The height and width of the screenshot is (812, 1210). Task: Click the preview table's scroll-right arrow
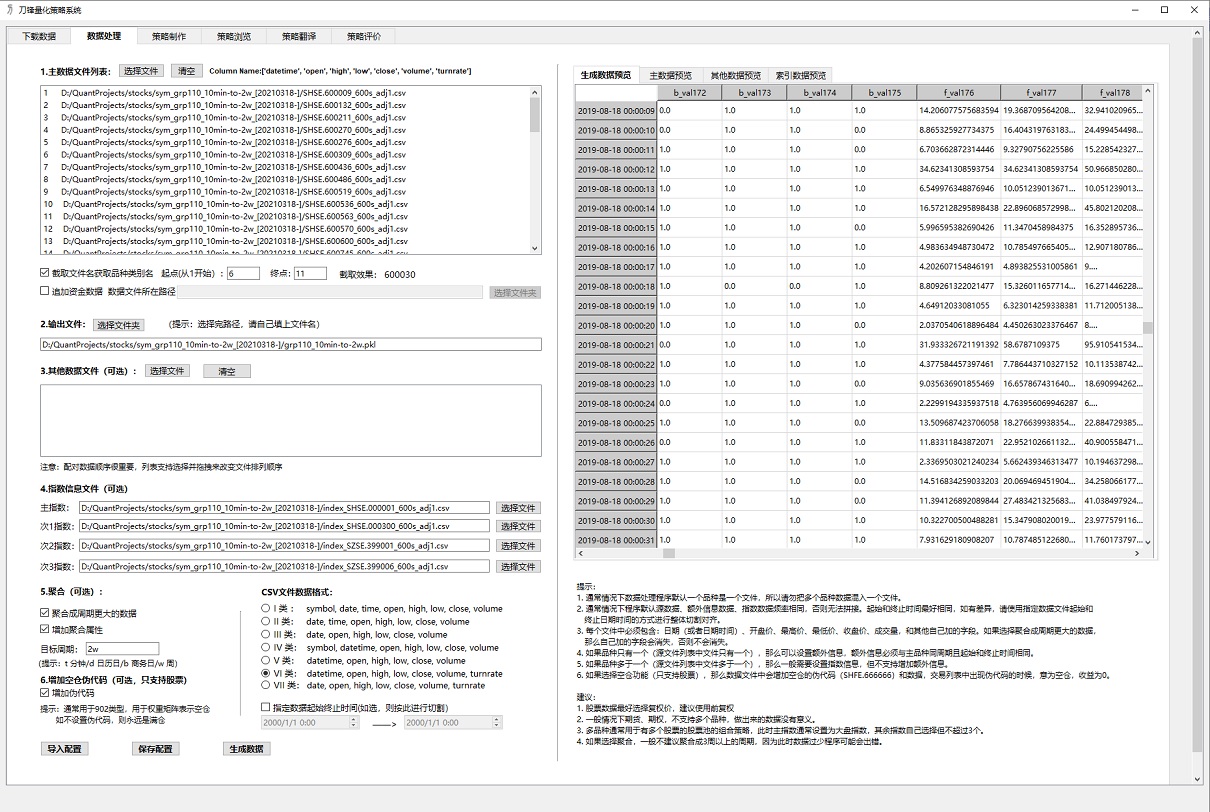point(1136,553)
